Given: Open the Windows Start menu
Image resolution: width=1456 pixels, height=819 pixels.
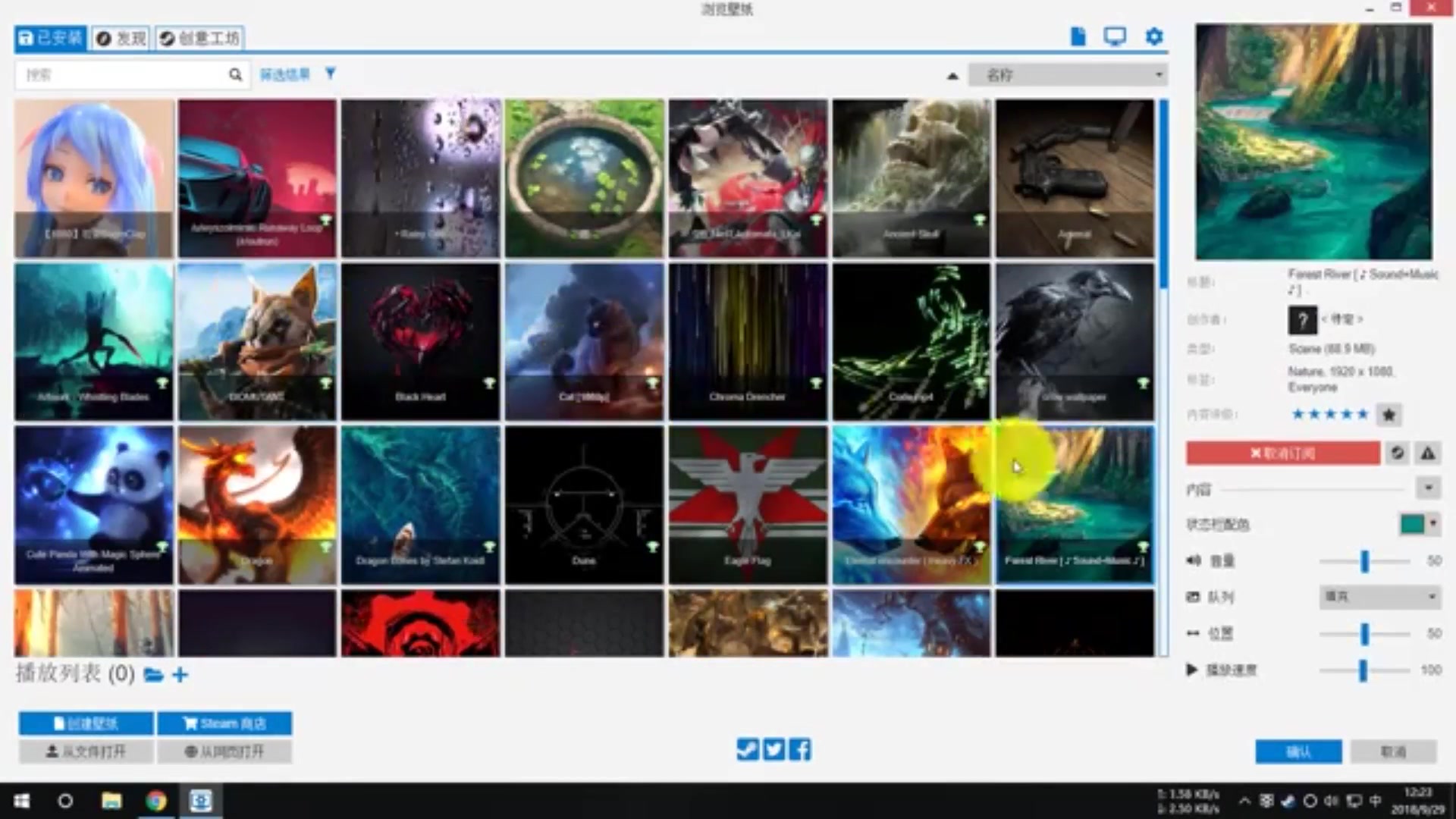Looking at the screenshot, I should coord(21,801).
